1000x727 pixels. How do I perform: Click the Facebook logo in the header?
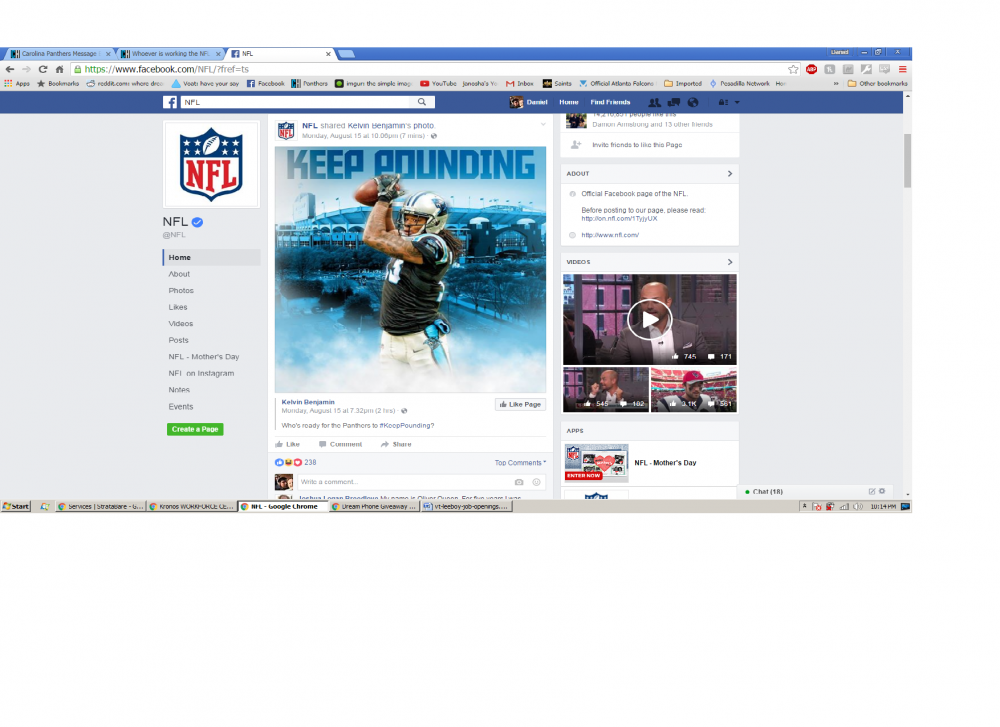[x=170, y=102]
